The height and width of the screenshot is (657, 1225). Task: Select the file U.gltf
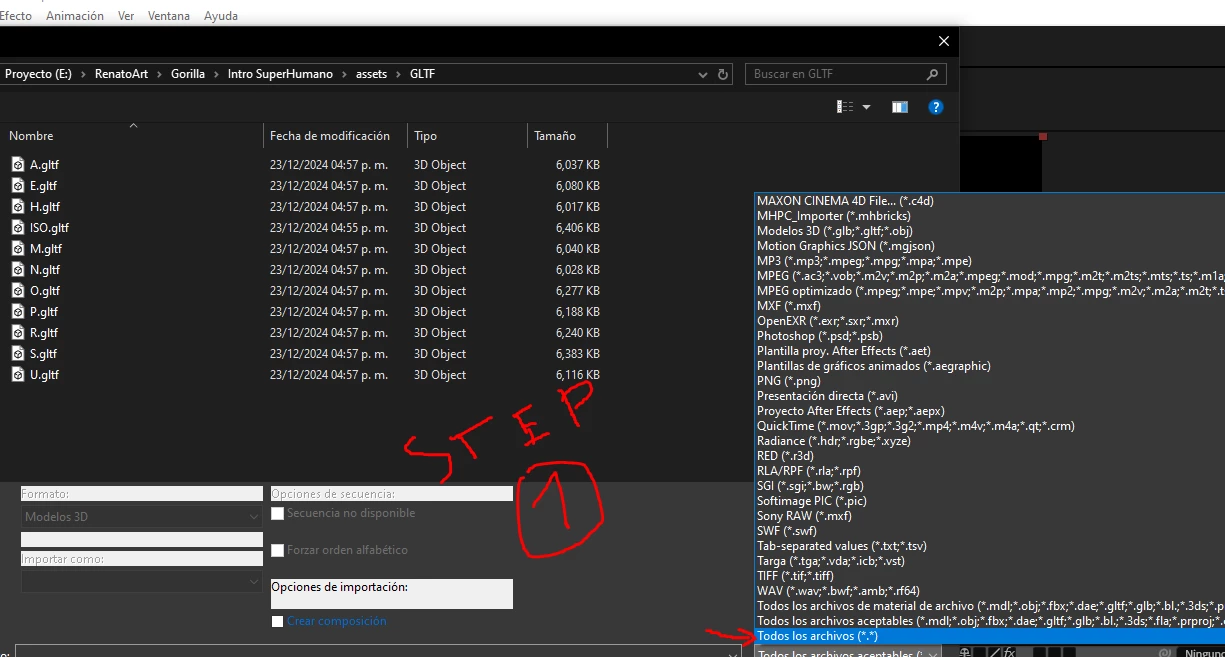click(x=45, y=375)
